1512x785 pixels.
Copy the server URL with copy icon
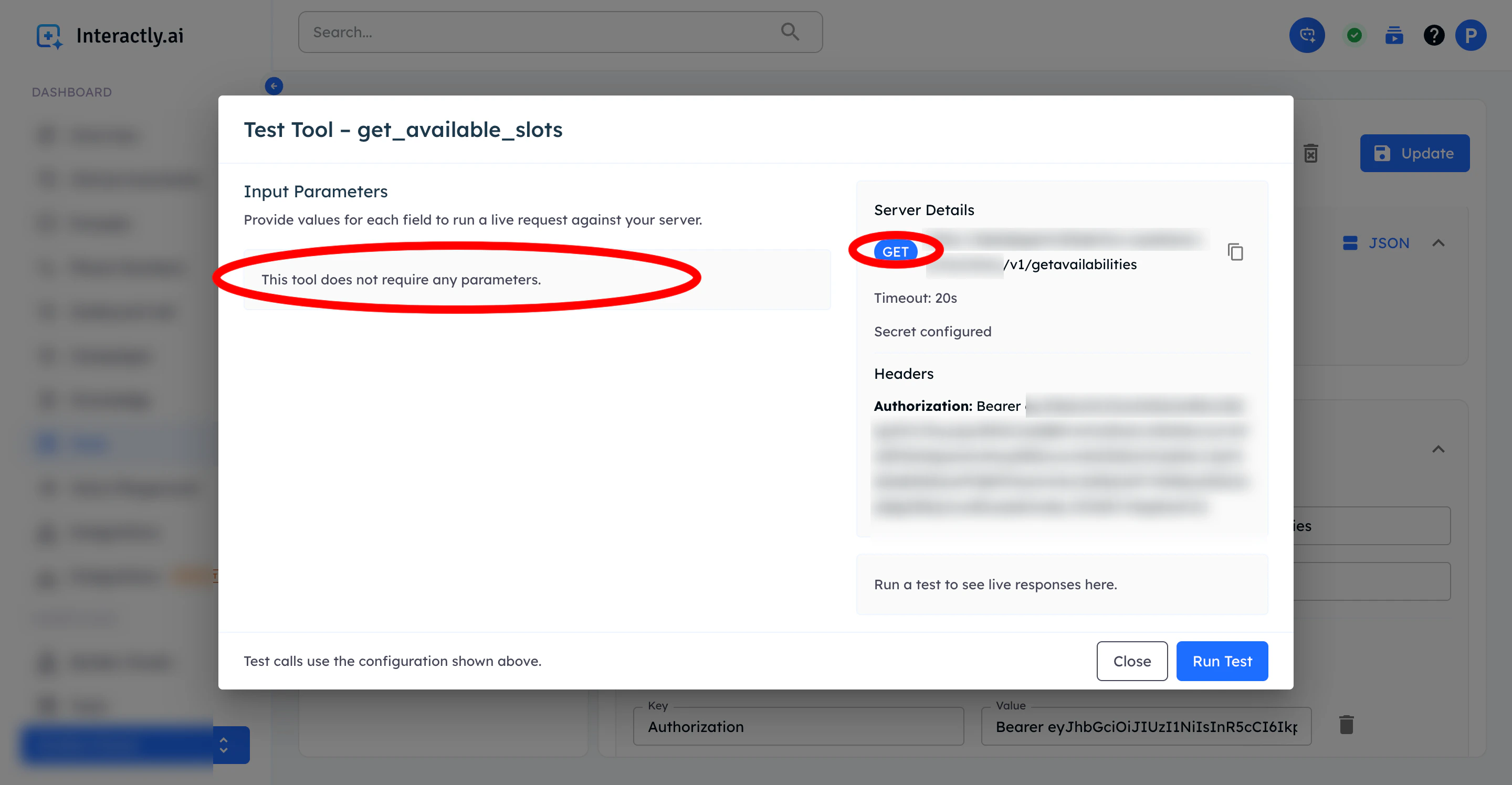click(1235, 252)
